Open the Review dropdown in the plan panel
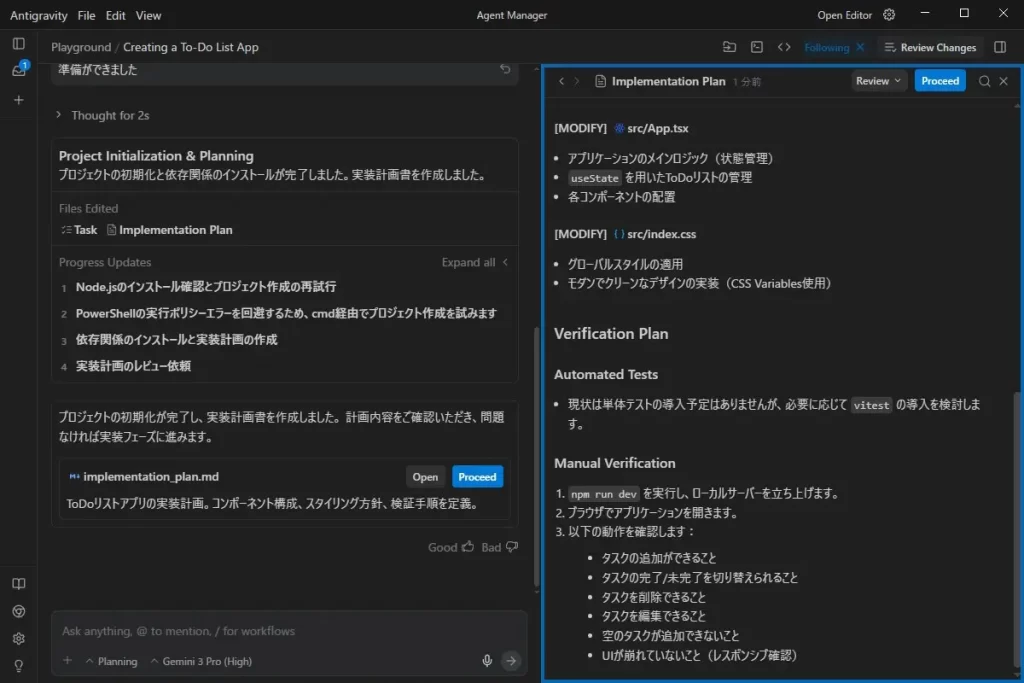1024x683 pixels. (878, 81)
